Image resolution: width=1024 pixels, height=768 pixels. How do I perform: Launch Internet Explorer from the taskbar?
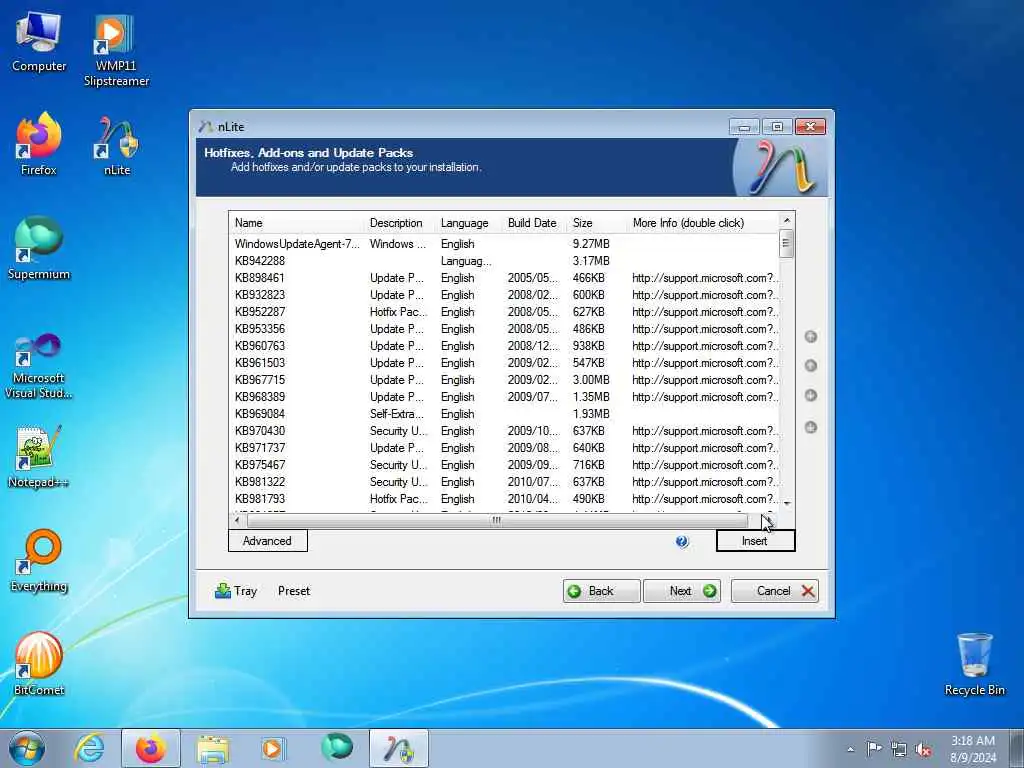89,748
